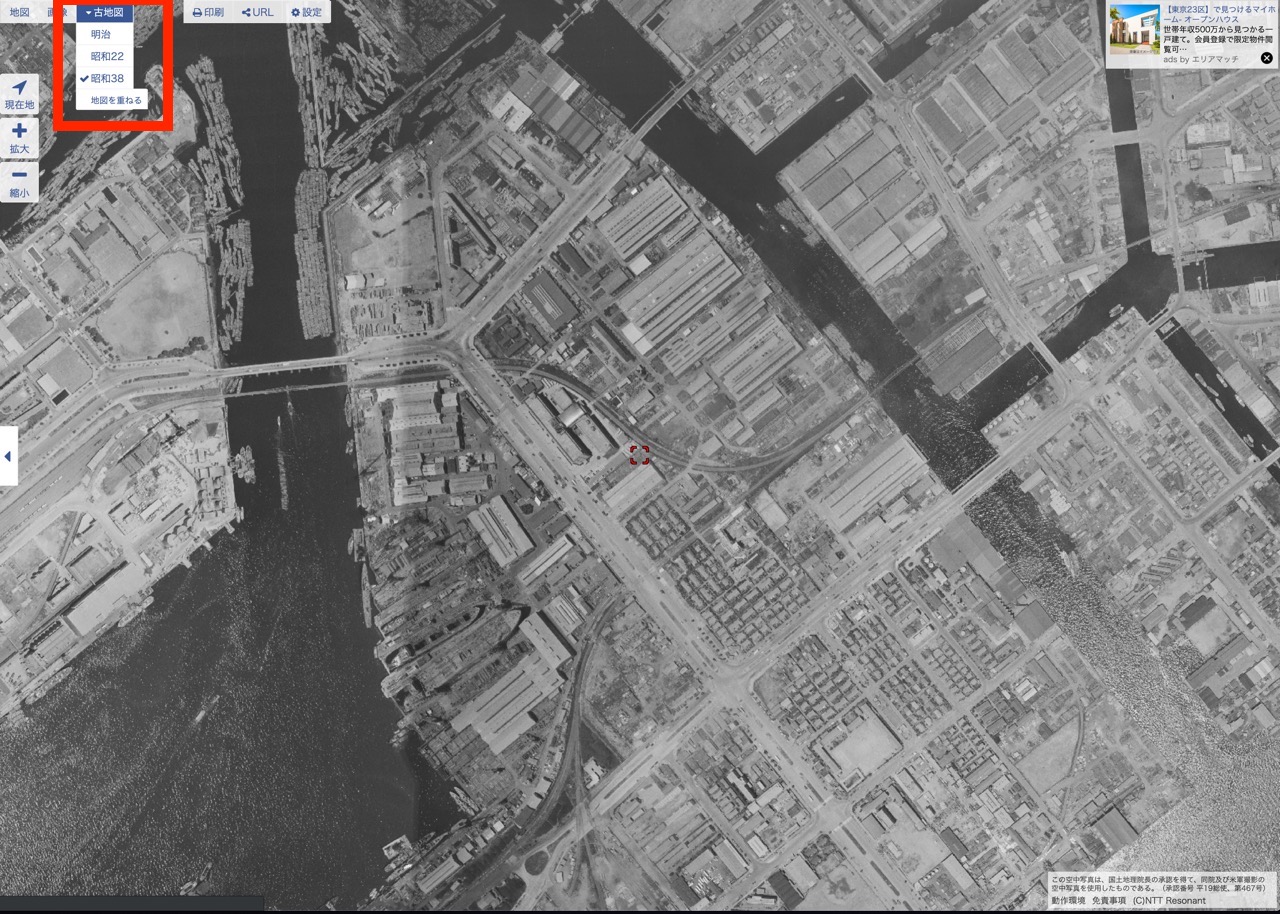Click the 印刷 print icon button
The width and height of the screenshot is (1280, 914).
click(208, 12)
